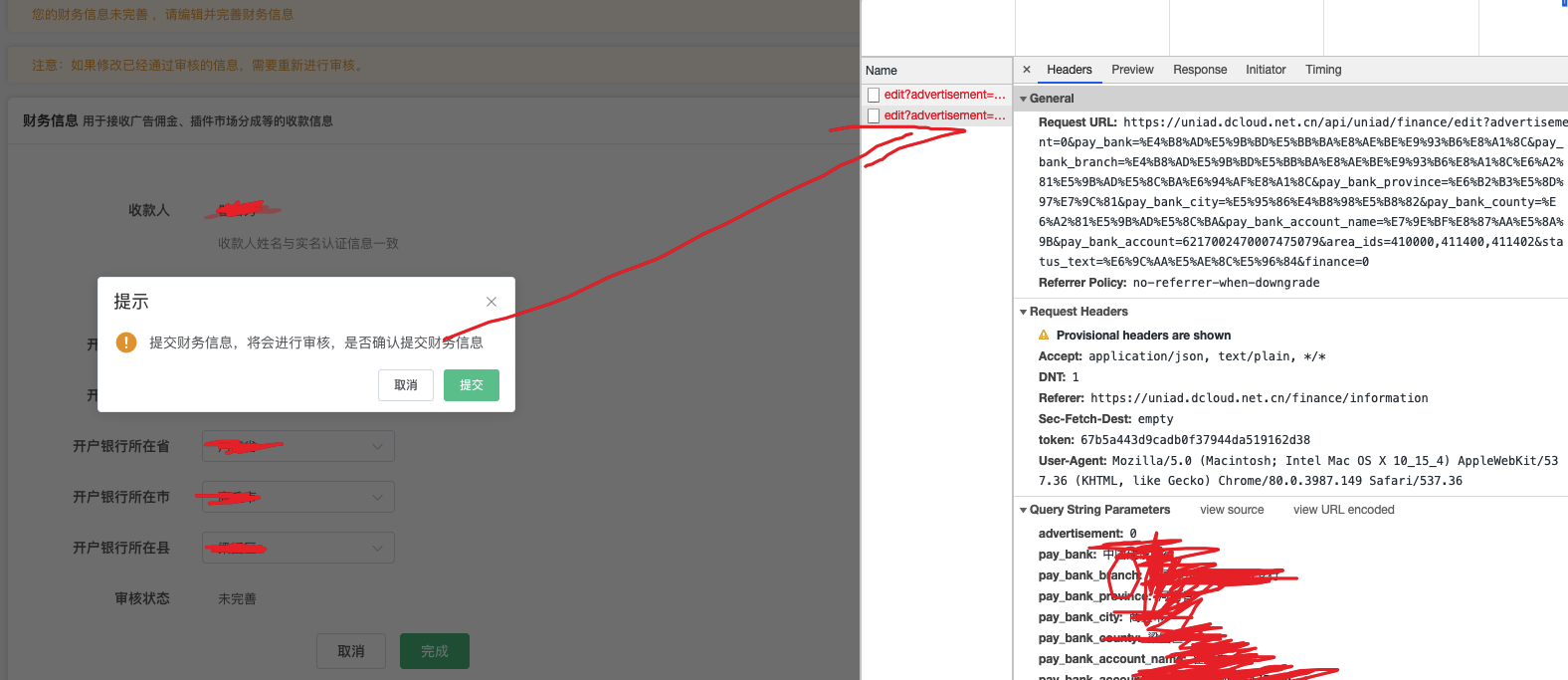Select the second edit?advertisement request checkbox
1568x680 pixels.
[x=874, y=115]
